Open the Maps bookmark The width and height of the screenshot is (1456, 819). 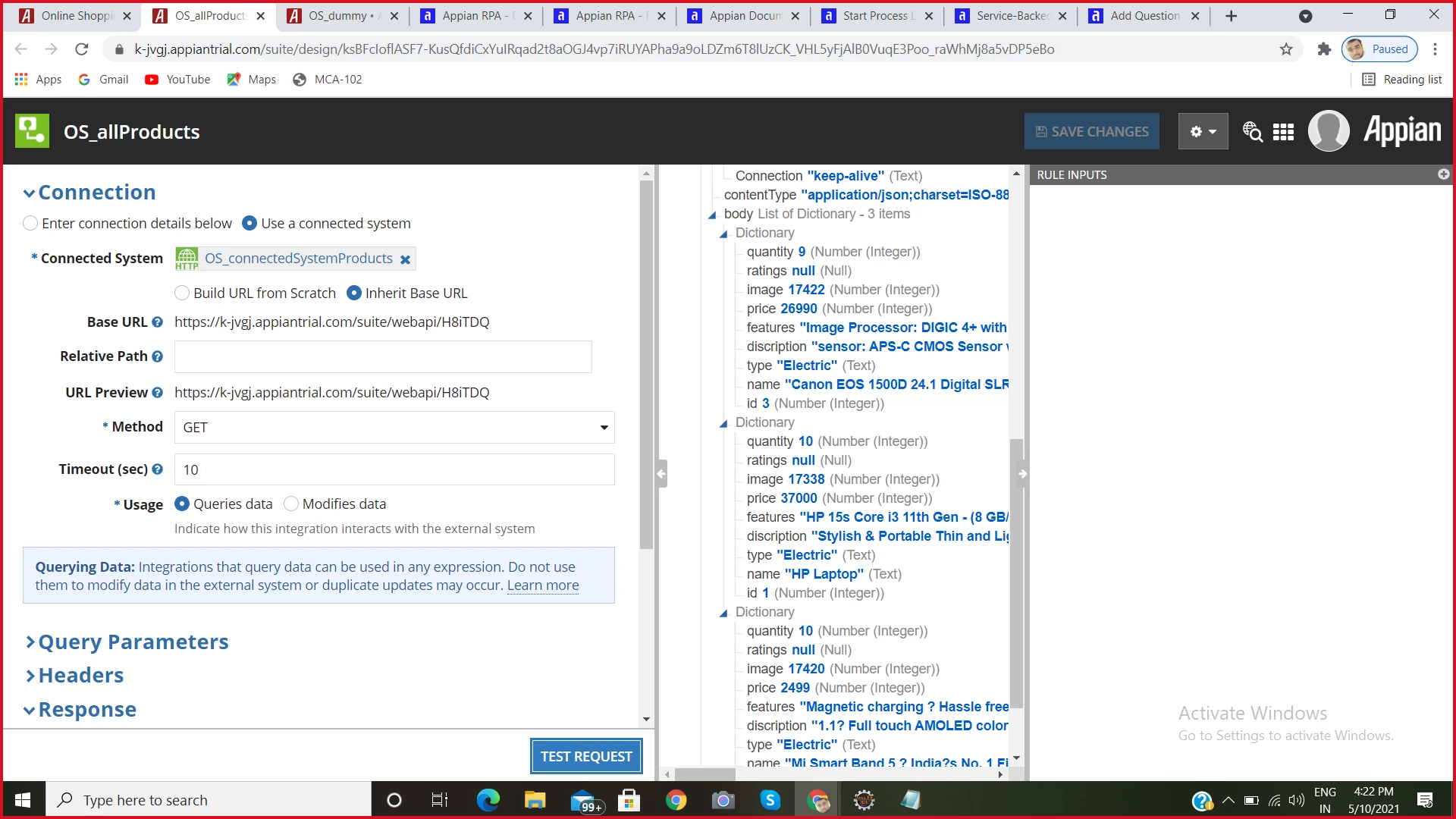[x=252, y=80]
